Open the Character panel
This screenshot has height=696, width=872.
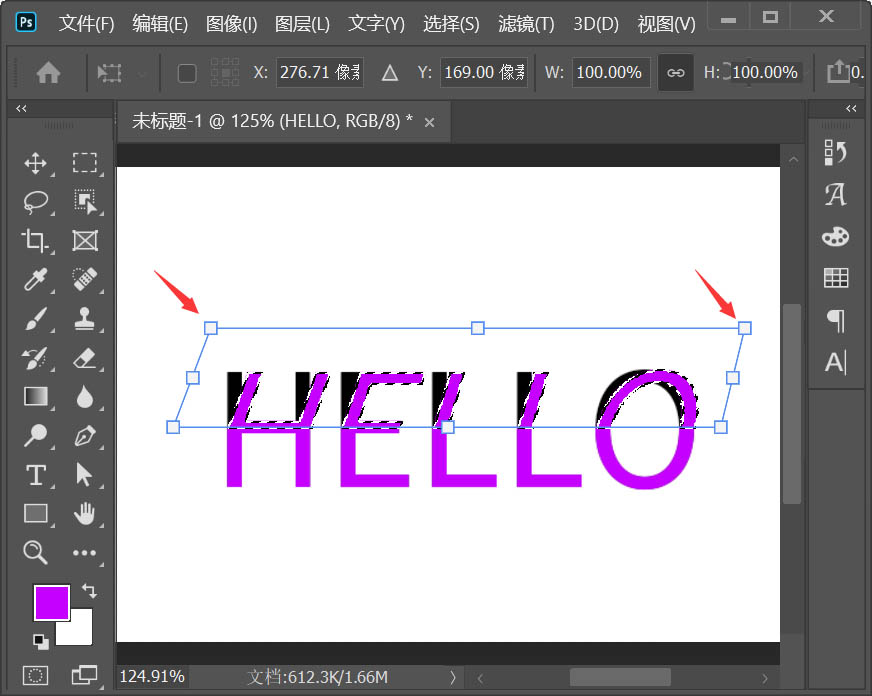tap(836, 196)
